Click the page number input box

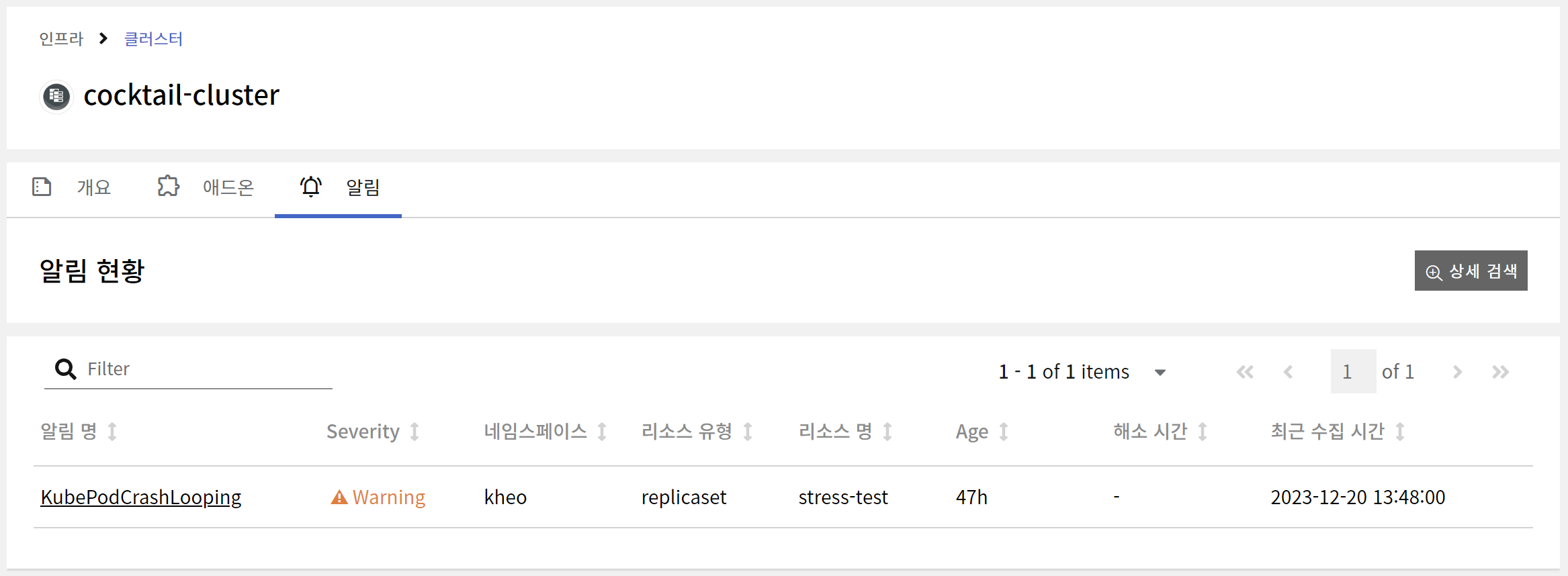[1352, 372]
